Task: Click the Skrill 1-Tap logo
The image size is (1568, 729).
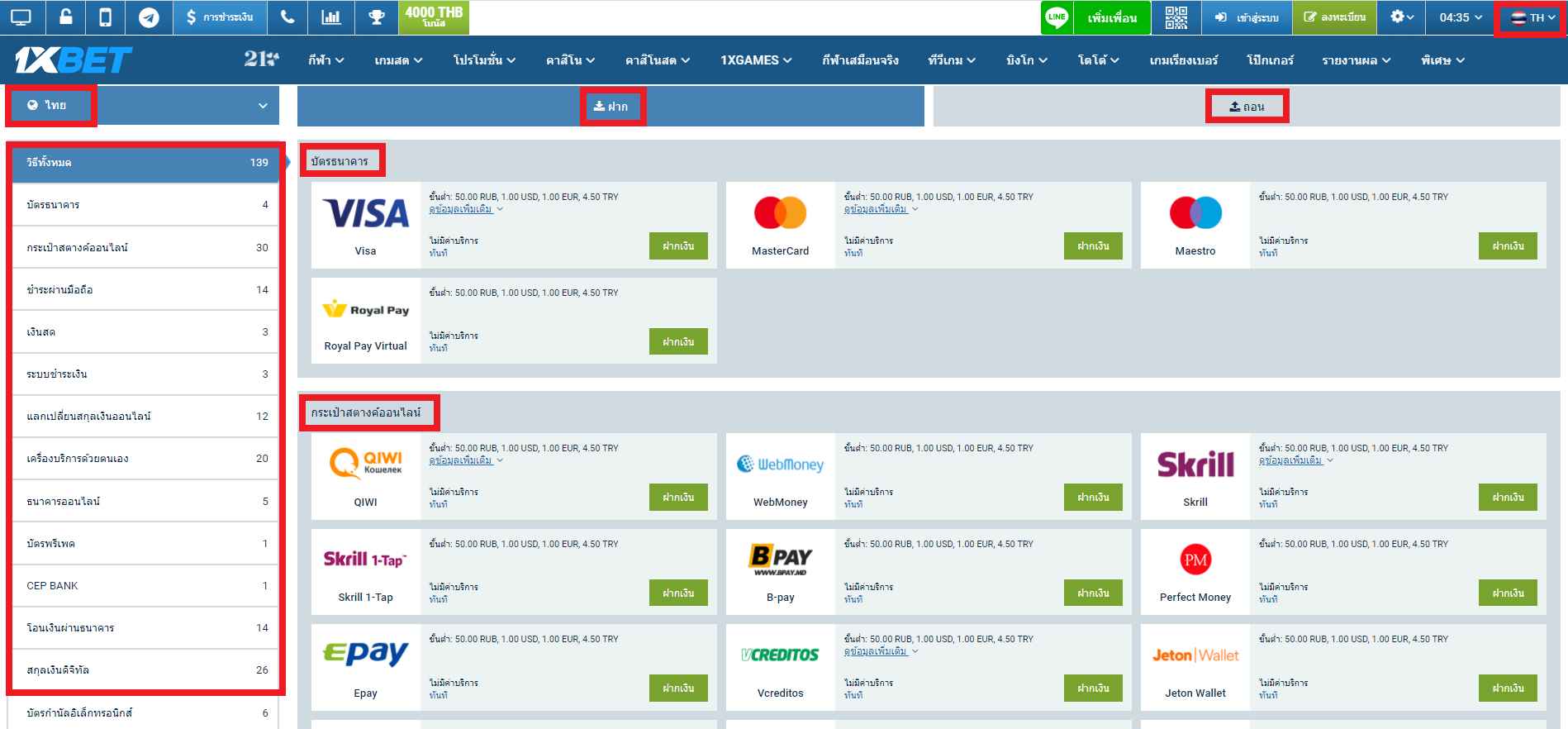Action: click(x=366, y=560)
